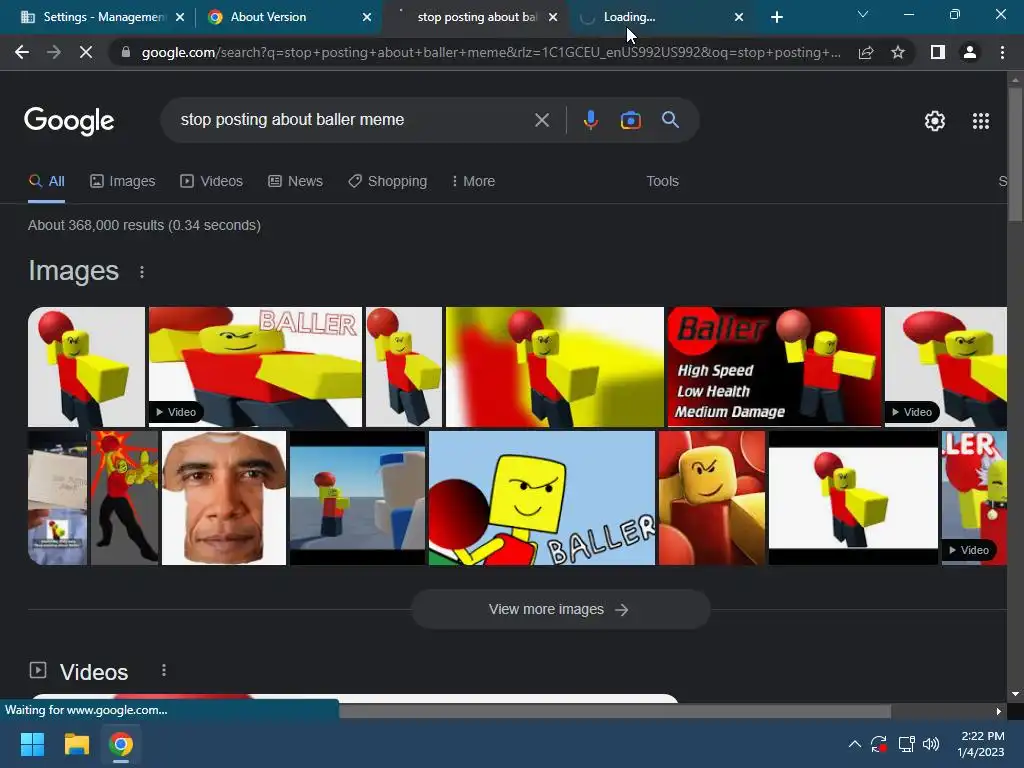Click the Chrome taskbar icon
This screenshot has height=768, width=1024.
tap(121, 744)
